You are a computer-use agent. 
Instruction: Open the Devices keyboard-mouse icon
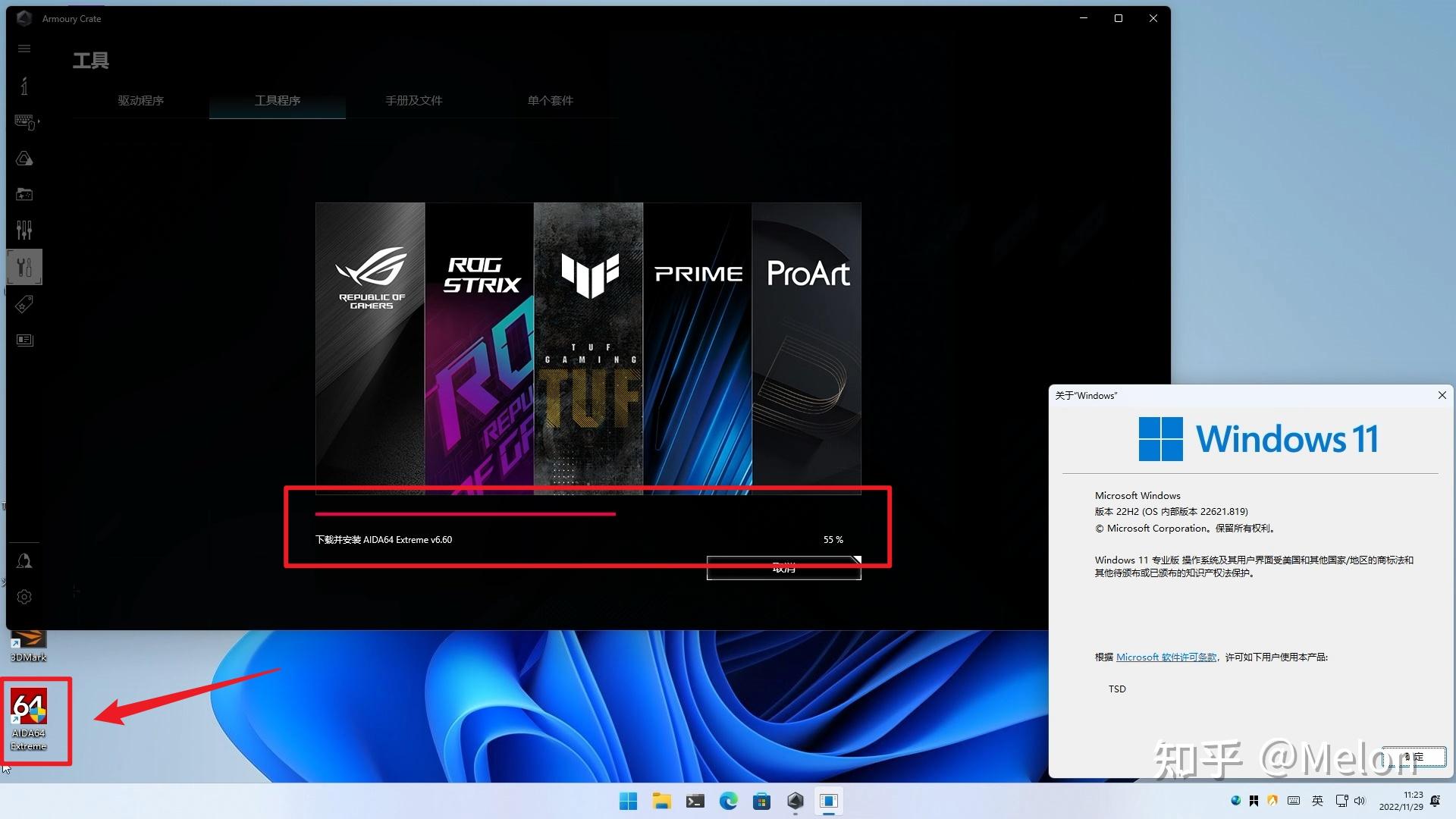click(25, 121)
